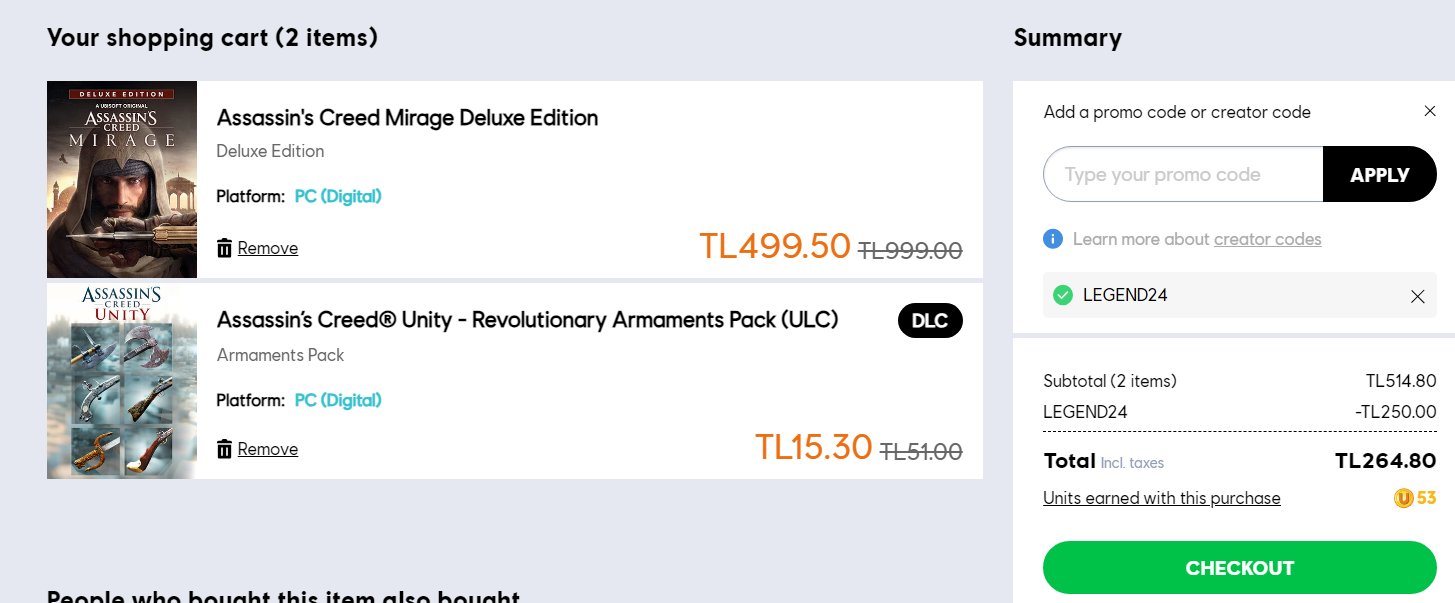This screenshot has height=603, width=1455.
Task: Apply the promo code
Action: (x=1379, y=175)
